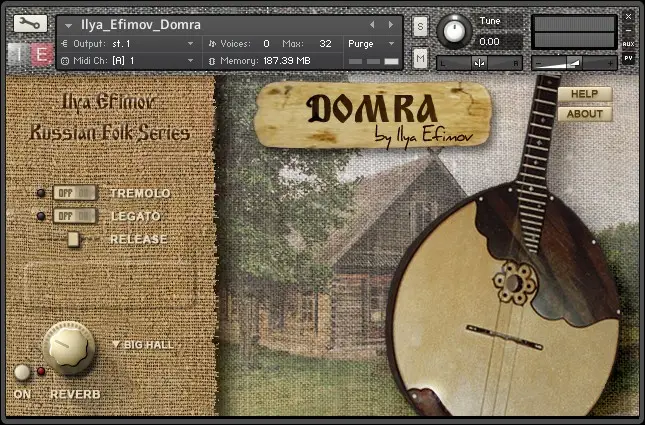Click the pan slider center marker

[x=479, y=63]
